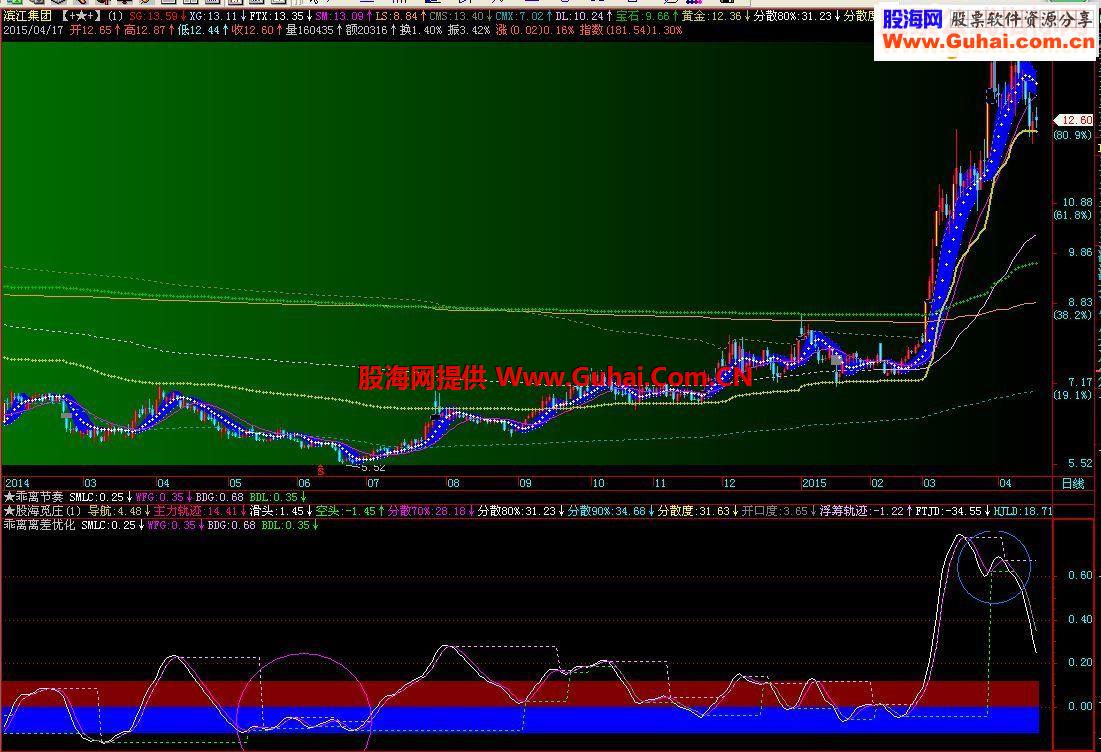Click the 开口度:3.65 value
Image resolution: width=1101 pixels, height=752 pixels.
[x=774, y=511]
